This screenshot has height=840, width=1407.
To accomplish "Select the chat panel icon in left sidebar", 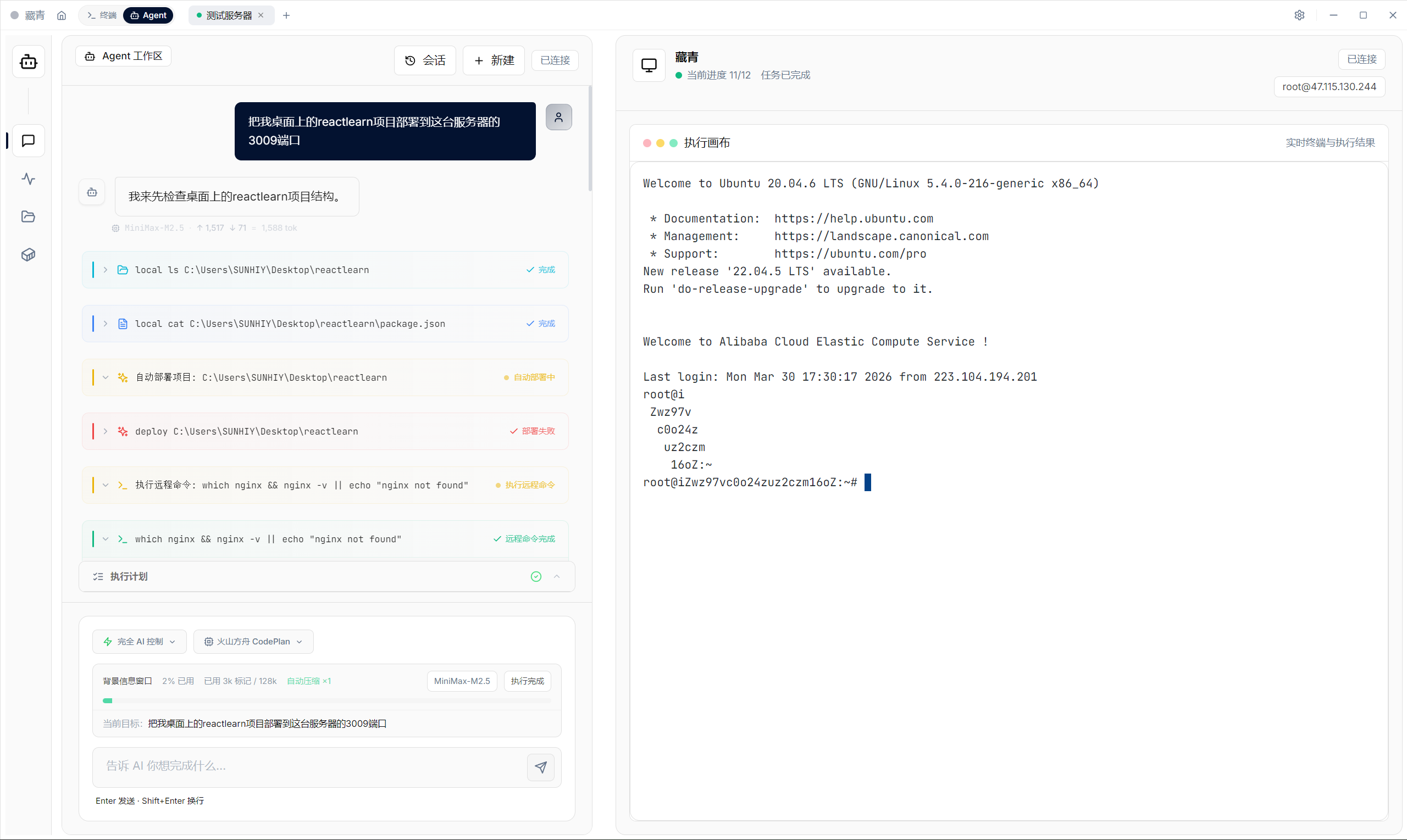I will coord(29,141).
